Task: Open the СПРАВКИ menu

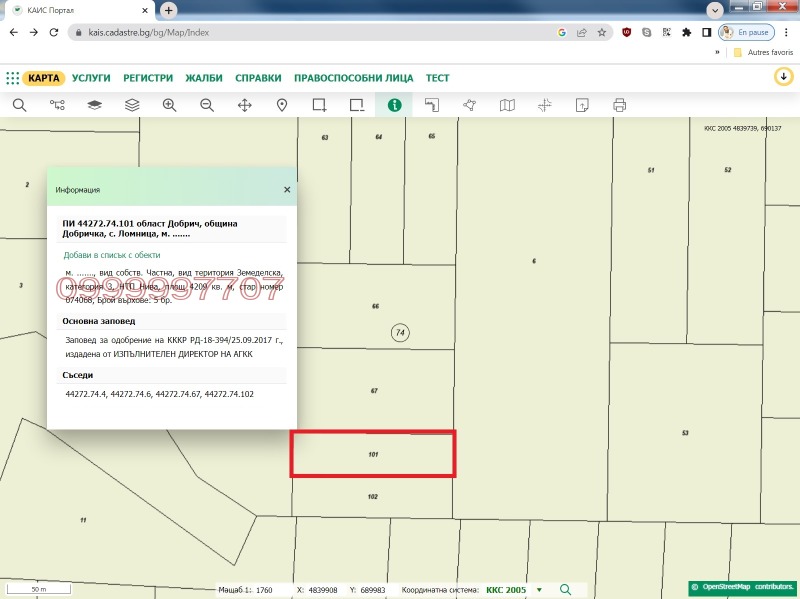Action: 258,78
